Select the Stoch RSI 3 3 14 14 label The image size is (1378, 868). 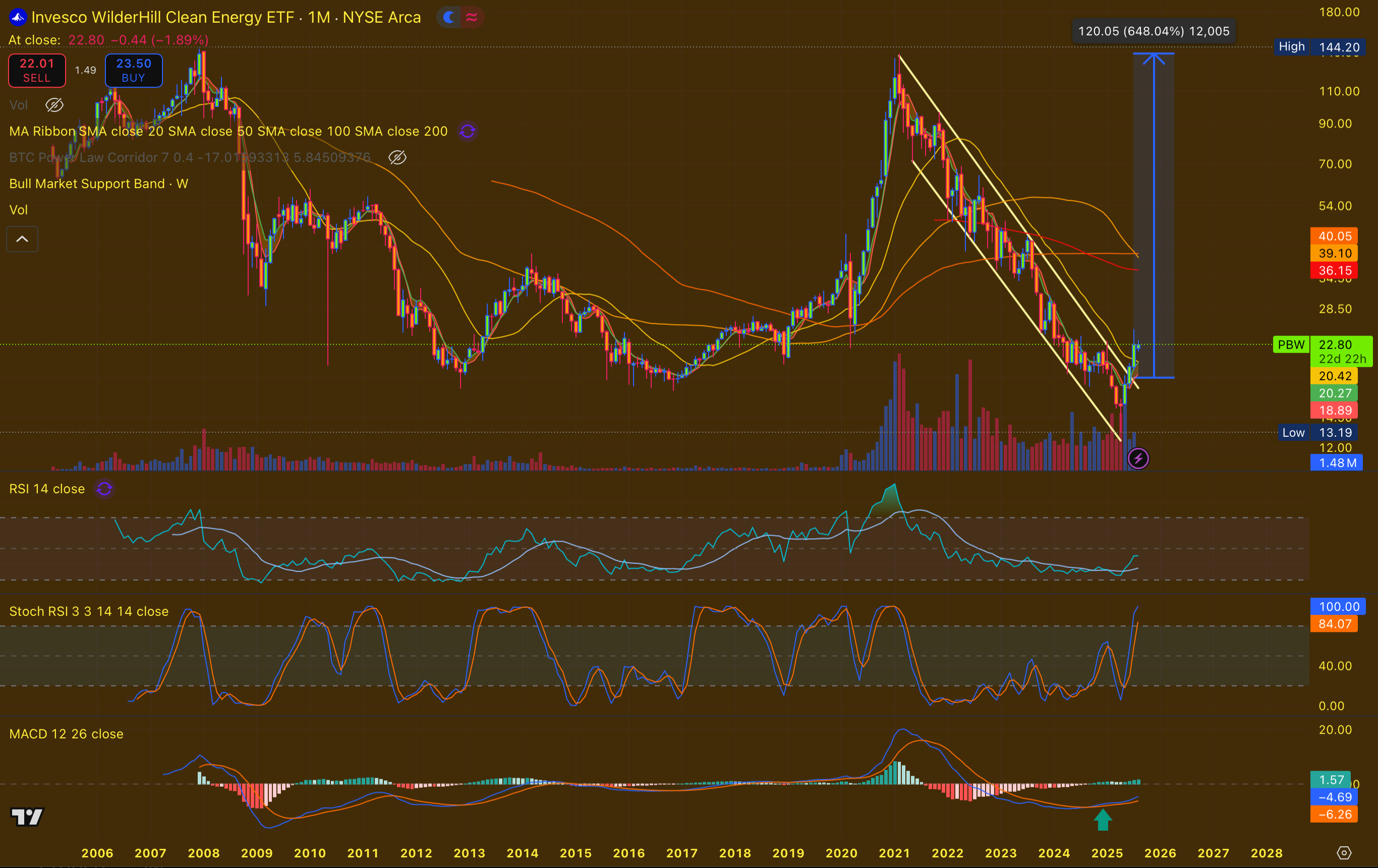(89, 611)
